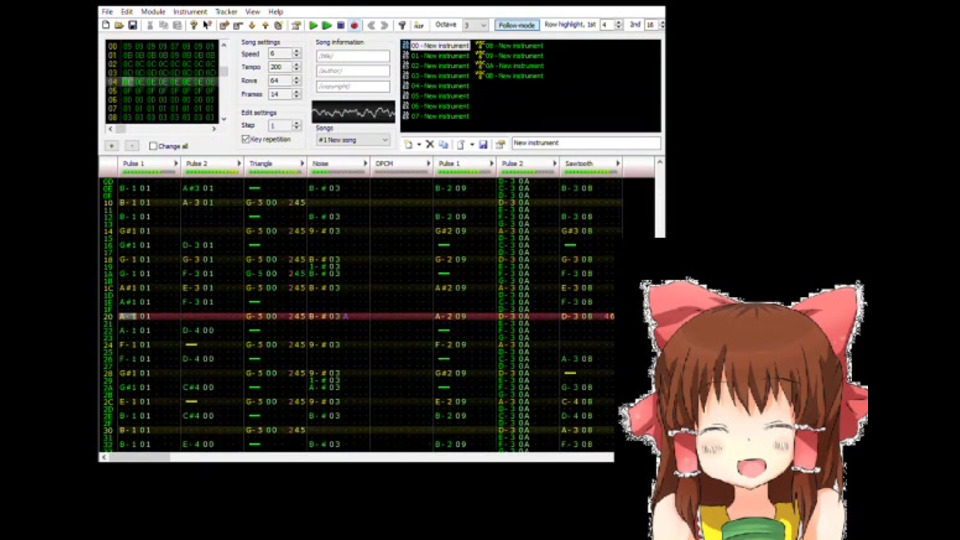Stop playback with the blue square icon
Screen dimensions: 960x540
[340, 25]
